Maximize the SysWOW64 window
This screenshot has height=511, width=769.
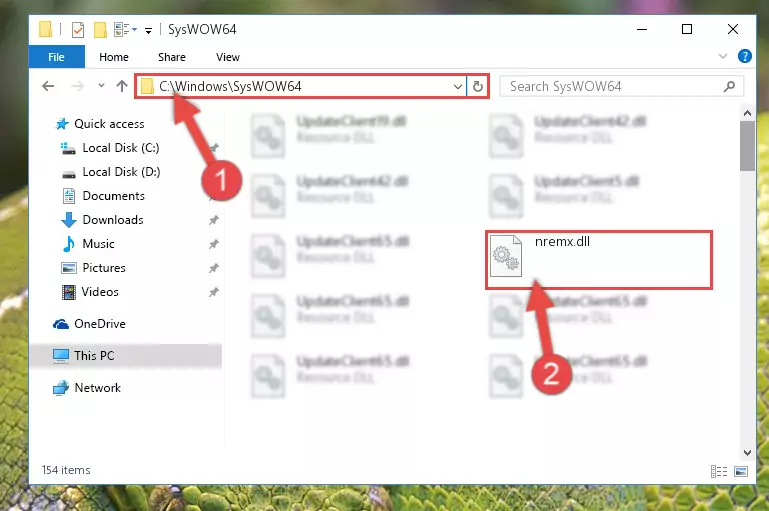point(687,29)
